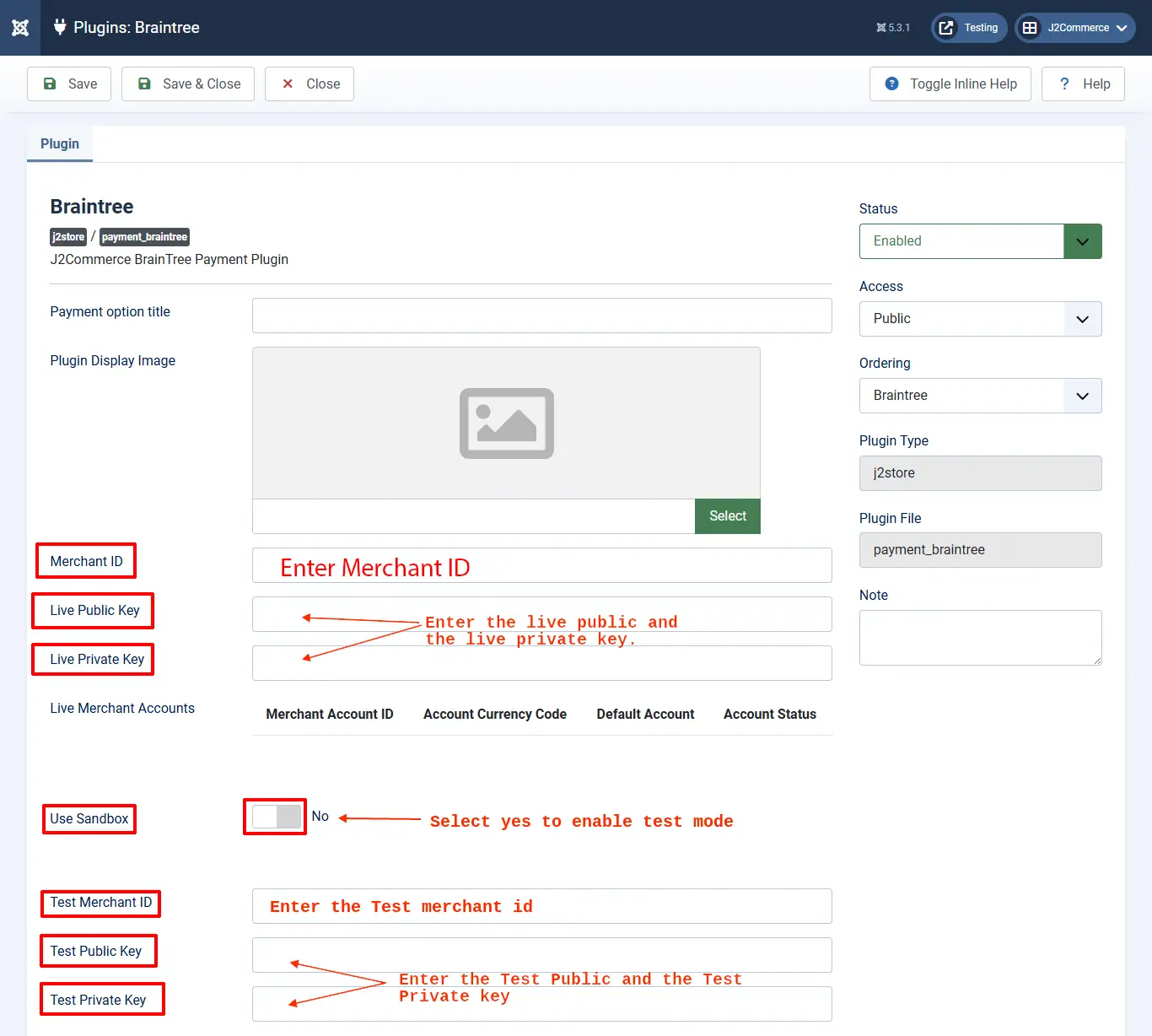Open the Ordering dropdown
The height and width of the screenshot is (1036, 1152).
981,396
